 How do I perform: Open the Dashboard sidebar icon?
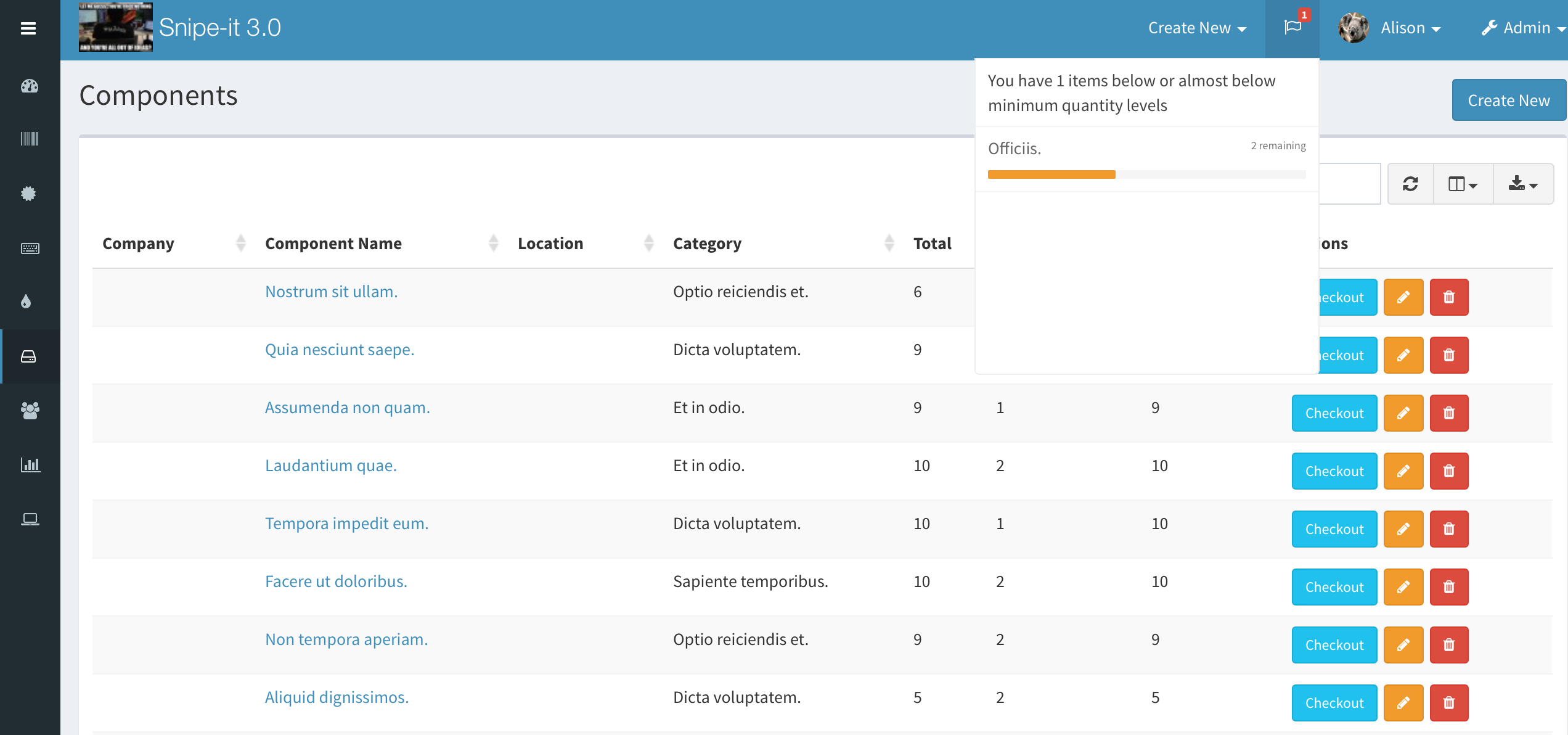click(29, 86)
